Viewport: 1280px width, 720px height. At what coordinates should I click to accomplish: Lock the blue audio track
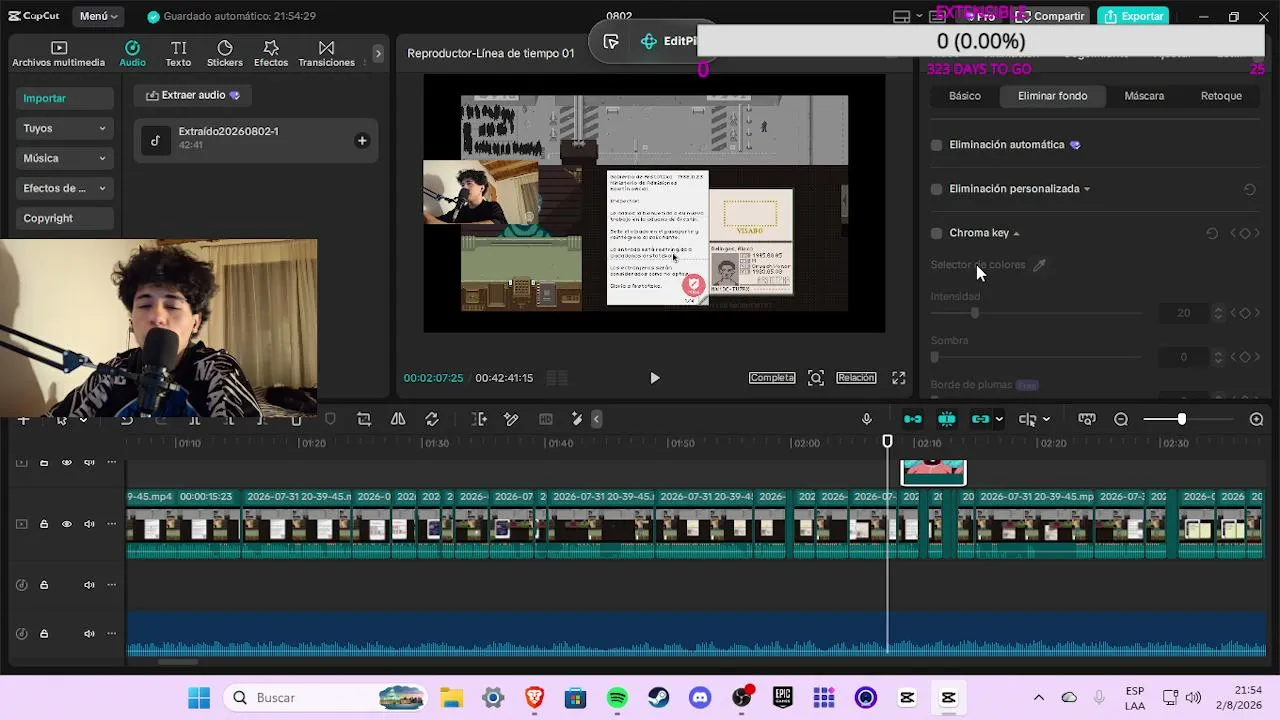(44, 634)
